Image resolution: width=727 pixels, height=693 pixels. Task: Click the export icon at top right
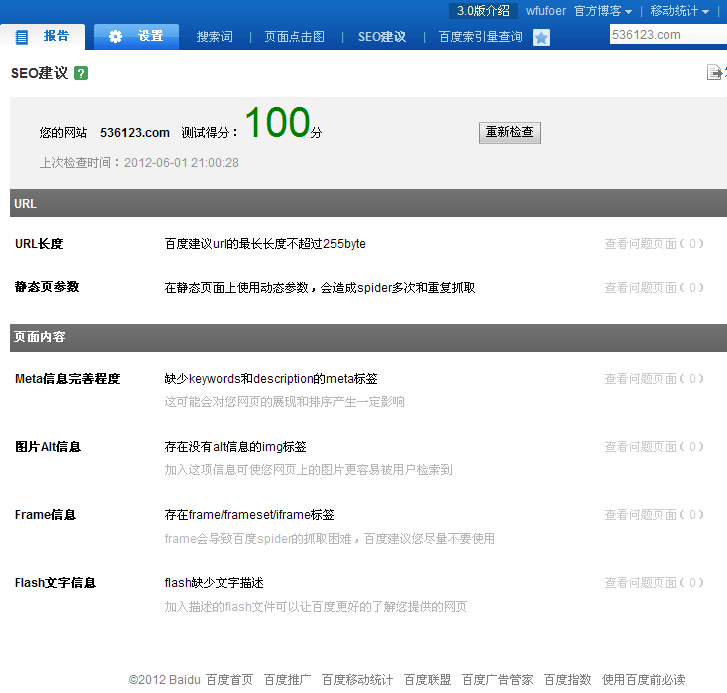coord(714,72)
